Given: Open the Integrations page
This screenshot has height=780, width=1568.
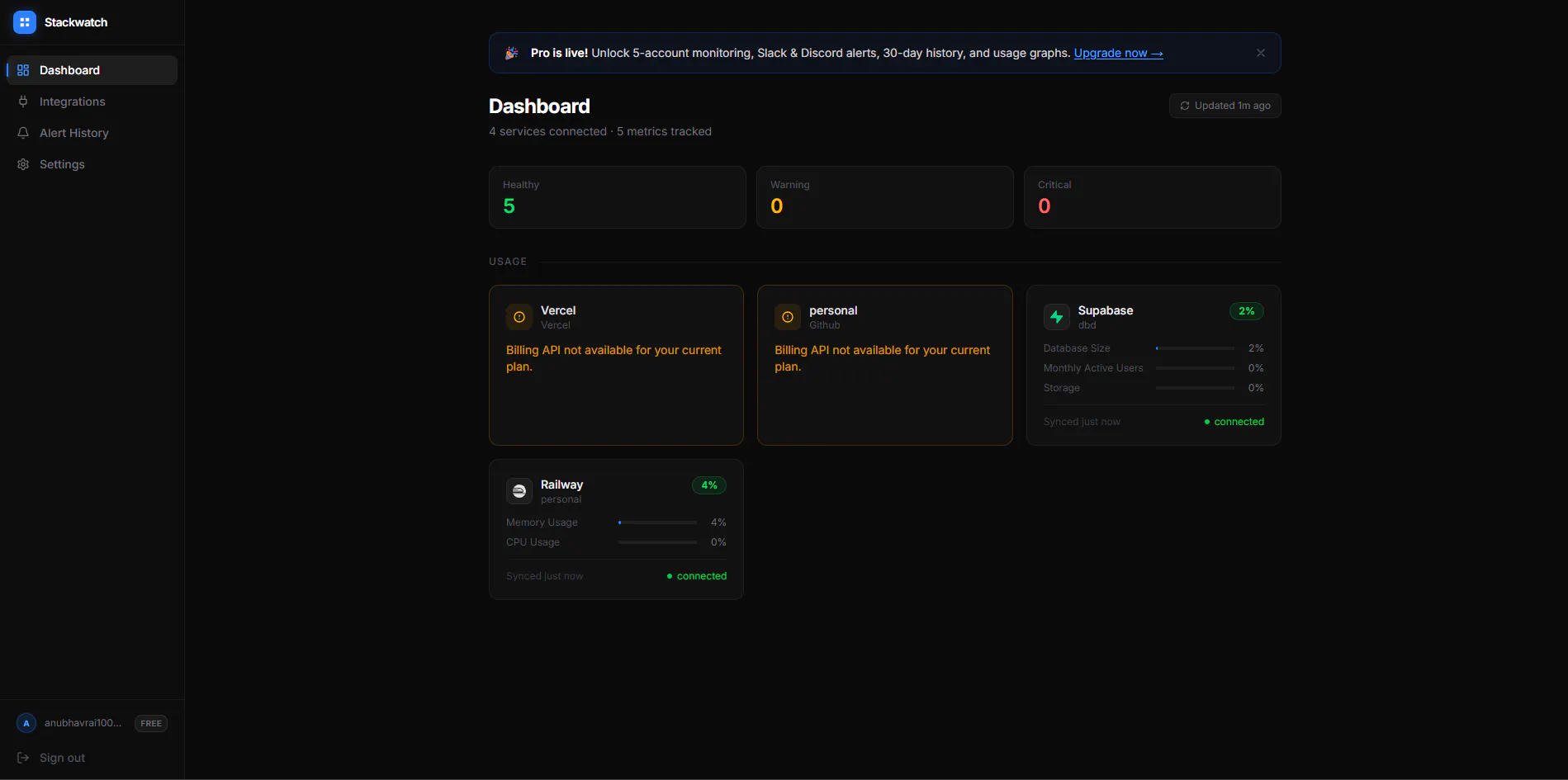Looking at the screenshot, I should [92, 102].
